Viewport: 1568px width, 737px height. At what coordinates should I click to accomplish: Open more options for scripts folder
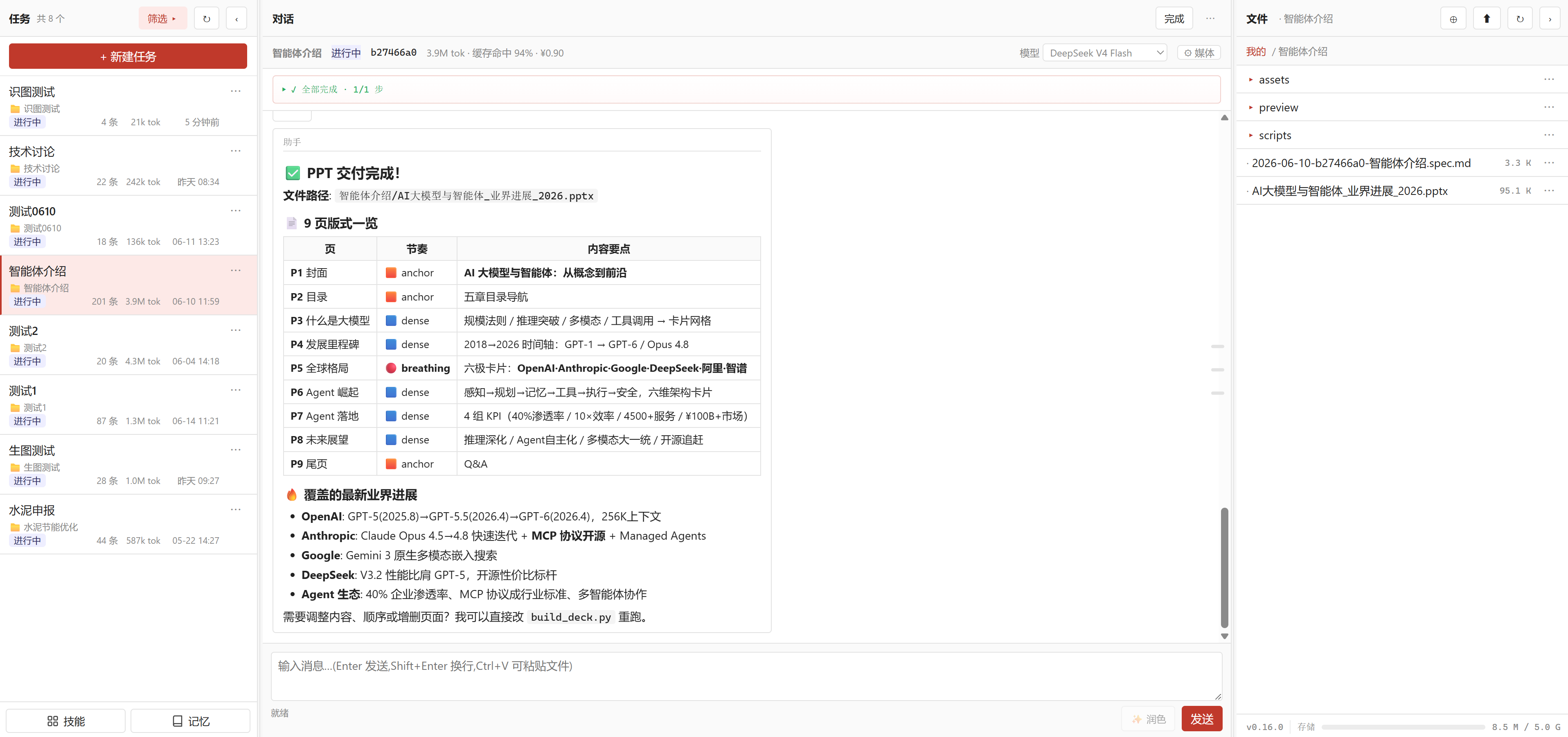(1549, 135)
